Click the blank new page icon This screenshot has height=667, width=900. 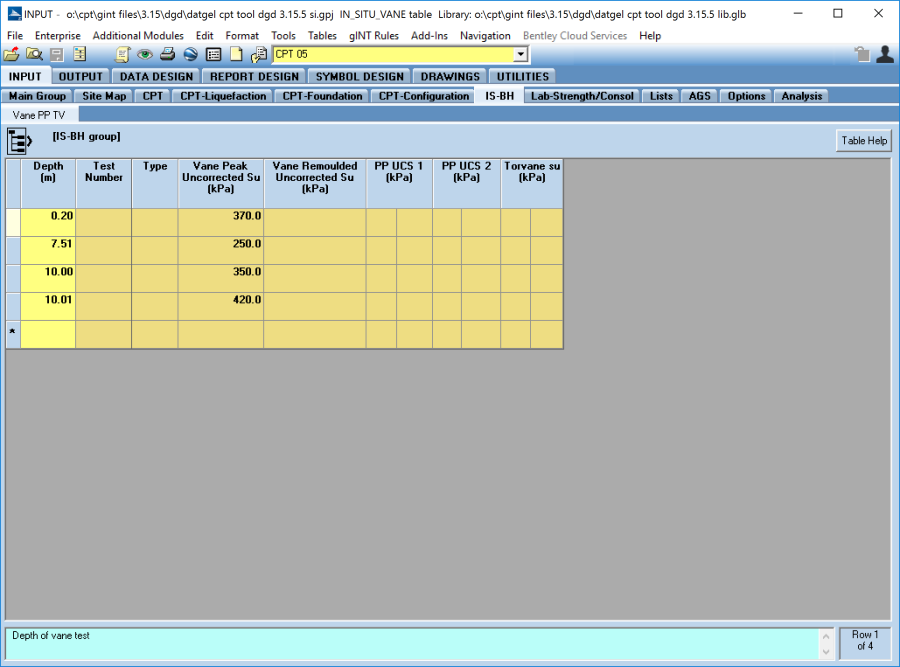236,55
